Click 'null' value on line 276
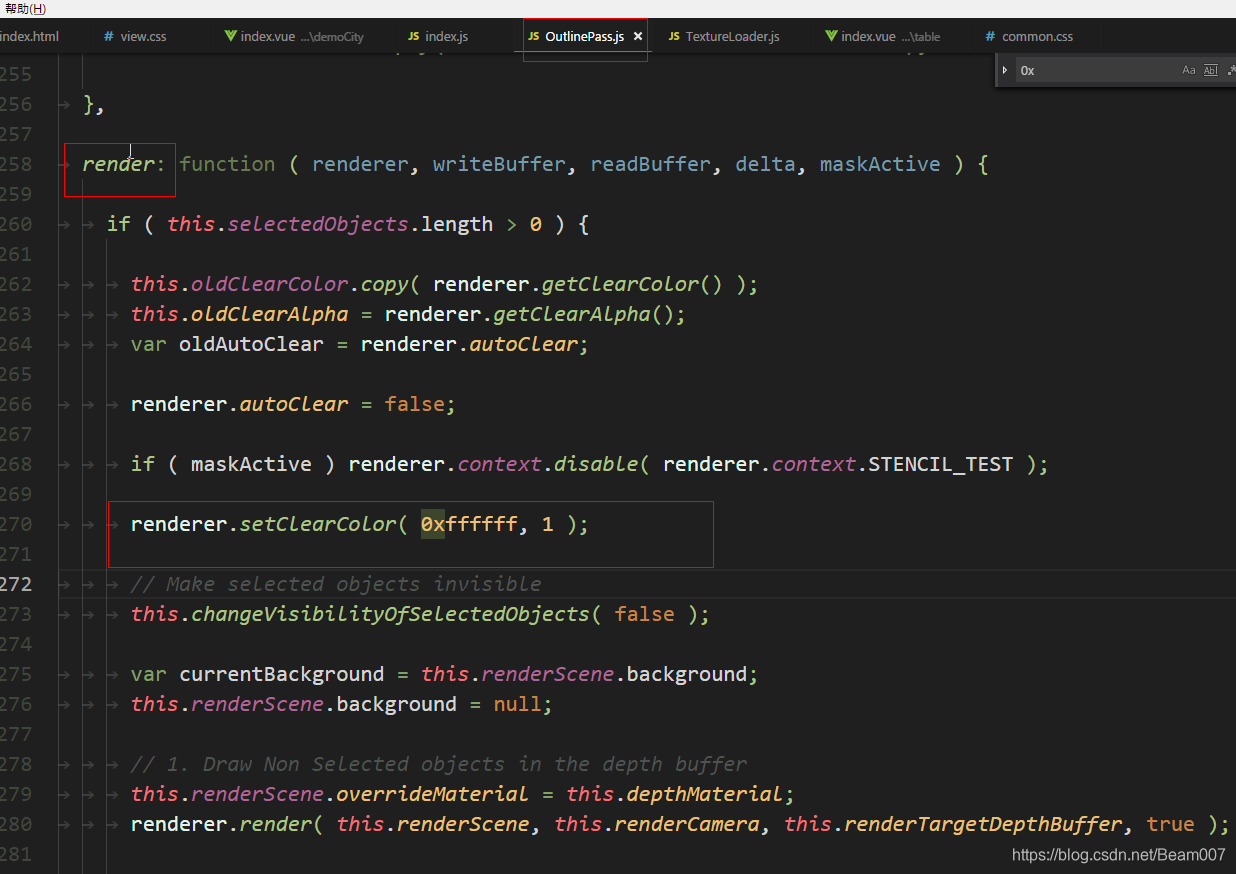1236x874 pixels. tap(517, 704)
